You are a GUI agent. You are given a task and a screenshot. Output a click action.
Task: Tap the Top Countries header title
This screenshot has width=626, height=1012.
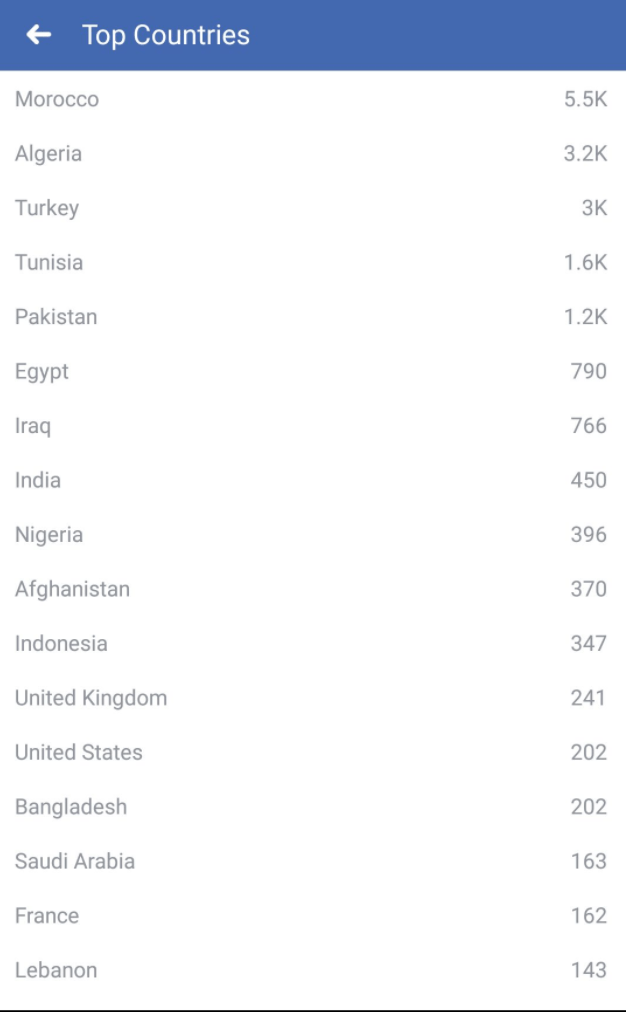166,35
